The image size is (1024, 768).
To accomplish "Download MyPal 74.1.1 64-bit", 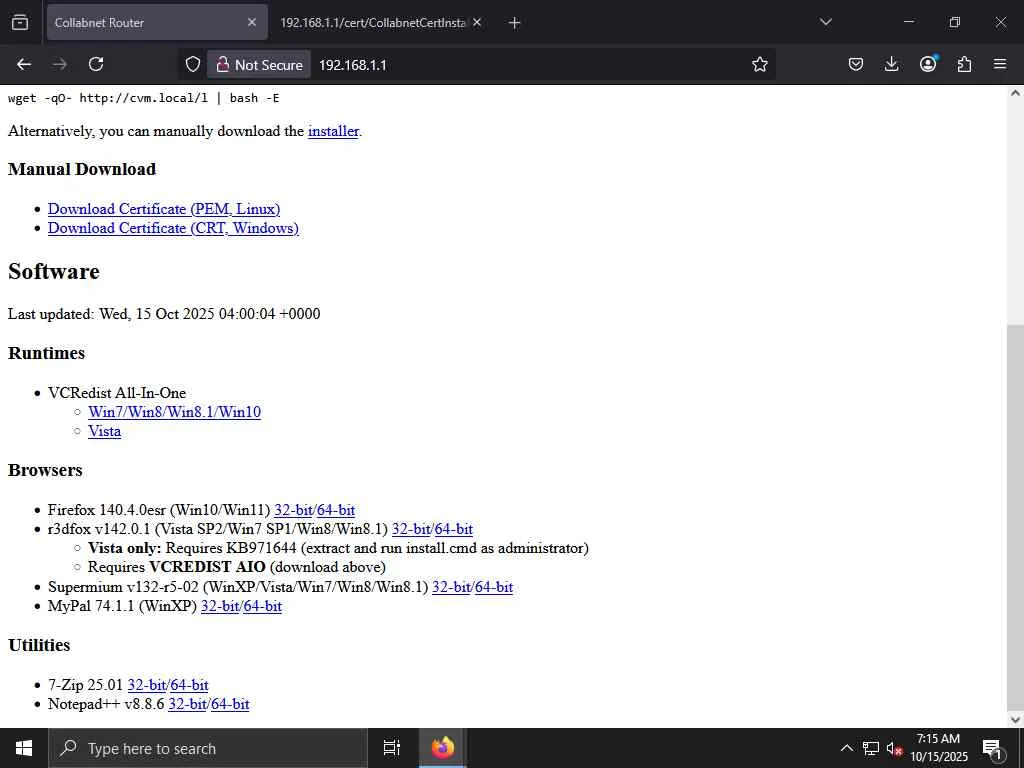I will click(263, 606).
